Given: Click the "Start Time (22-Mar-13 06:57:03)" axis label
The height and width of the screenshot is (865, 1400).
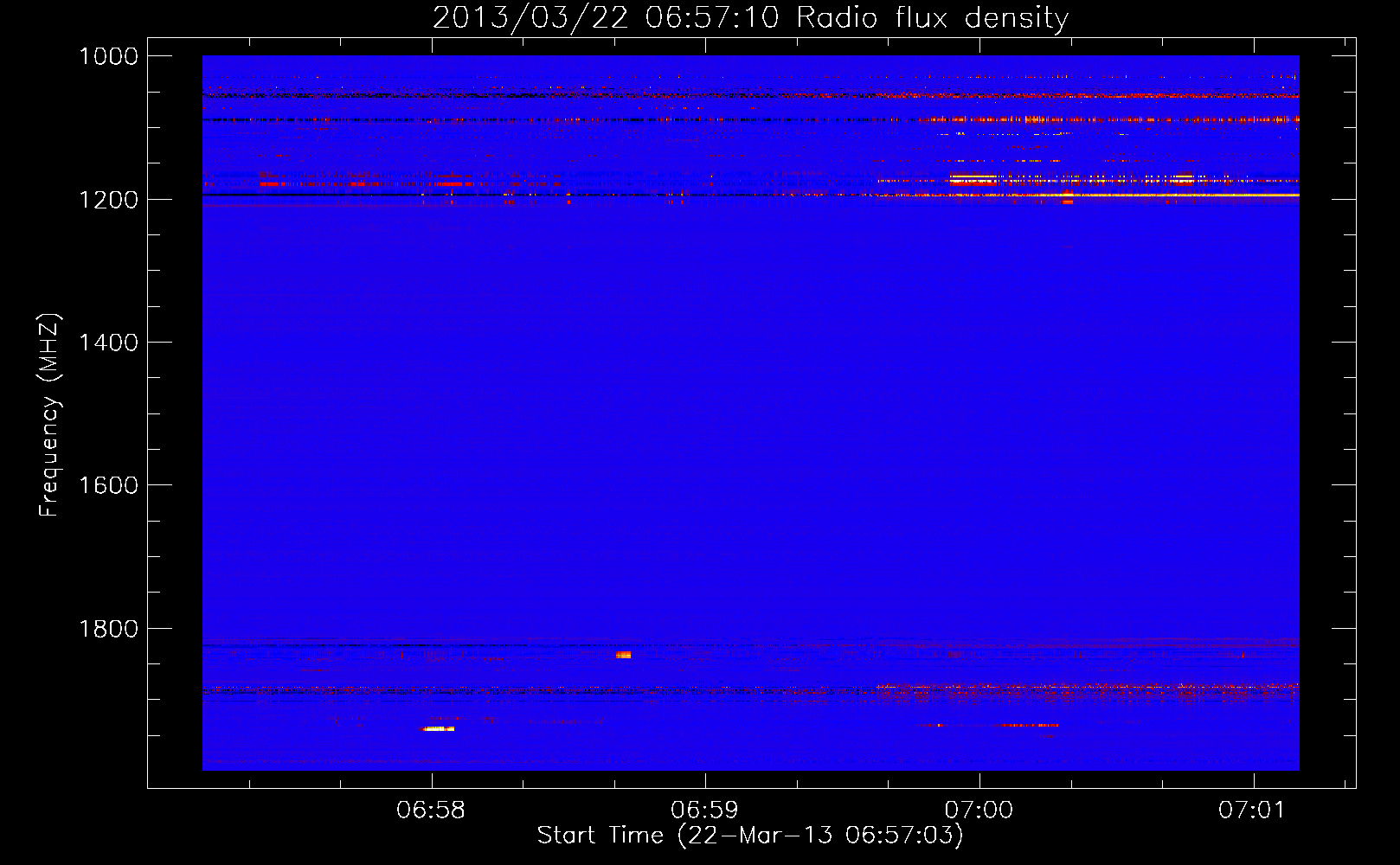Looking at the screenshot, I should 750,835.
